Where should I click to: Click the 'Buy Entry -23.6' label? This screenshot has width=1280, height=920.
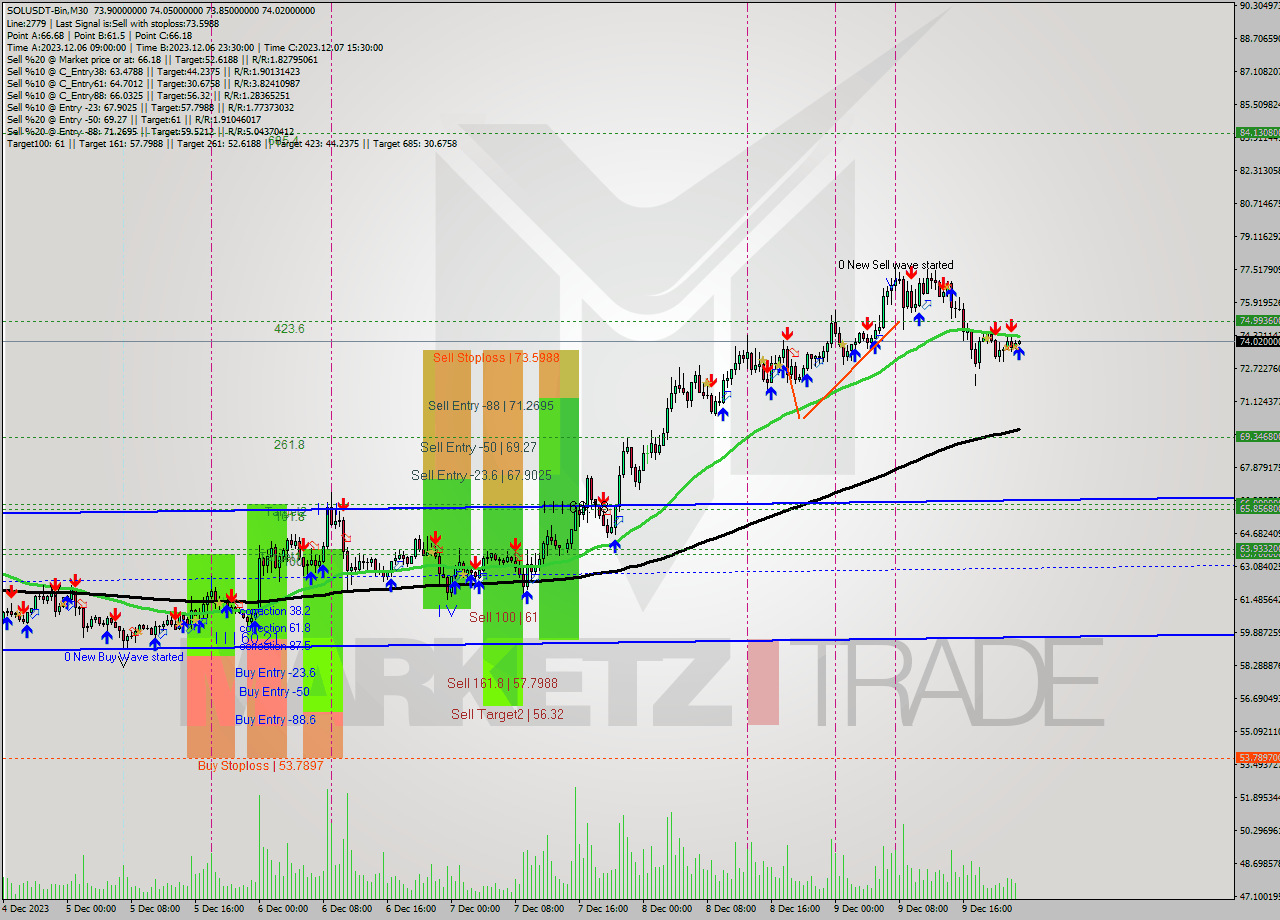pyautogui.click(x=275, y=673)
